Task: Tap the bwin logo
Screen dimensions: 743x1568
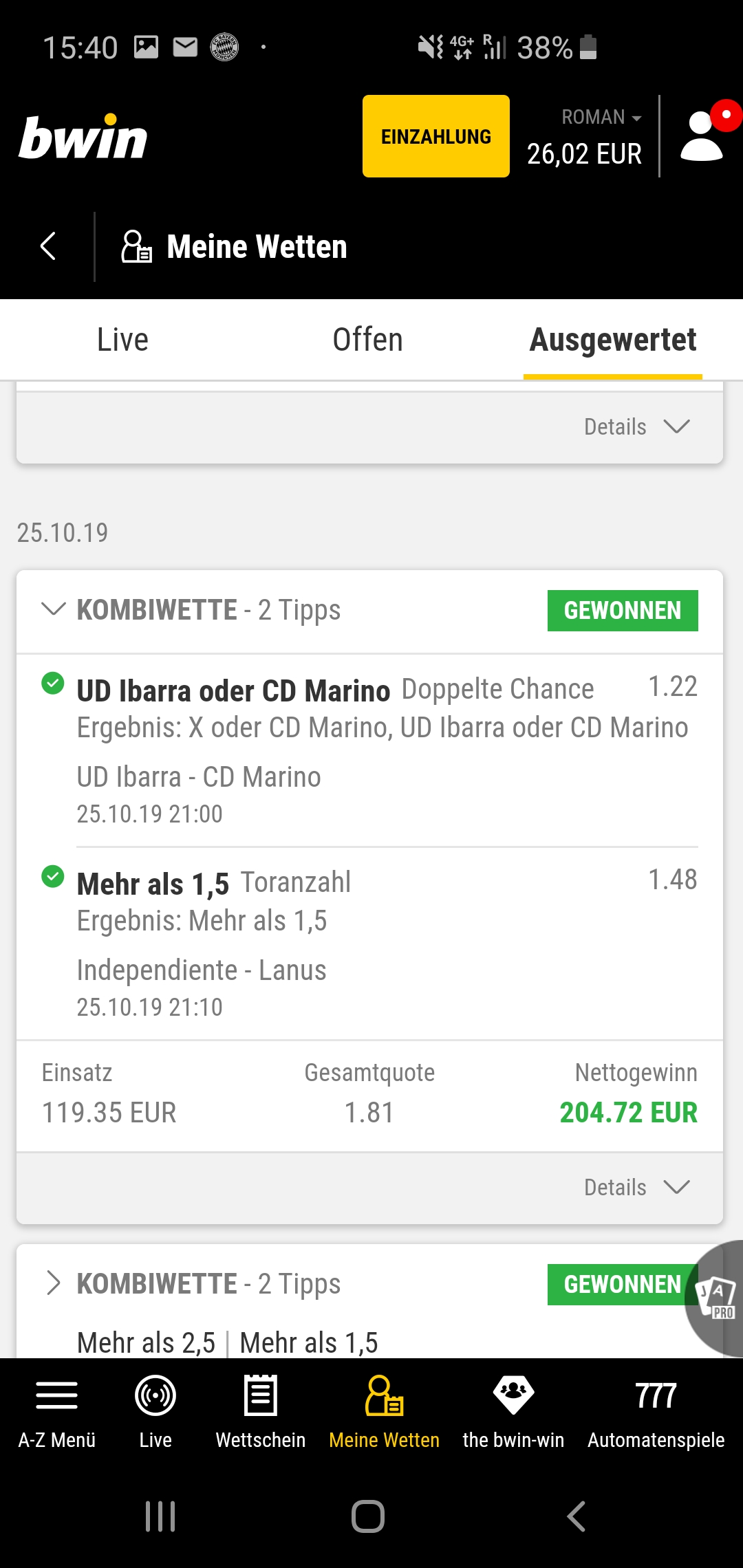Action: point(83,138)
